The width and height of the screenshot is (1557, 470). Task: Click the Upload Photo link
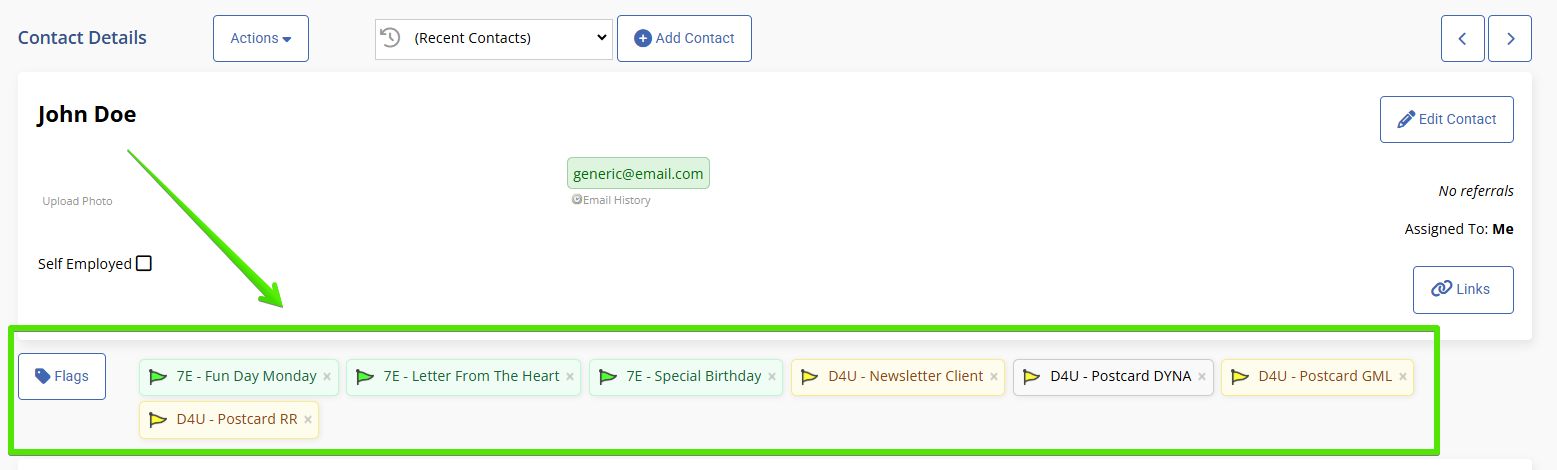[x=77, y=201]
